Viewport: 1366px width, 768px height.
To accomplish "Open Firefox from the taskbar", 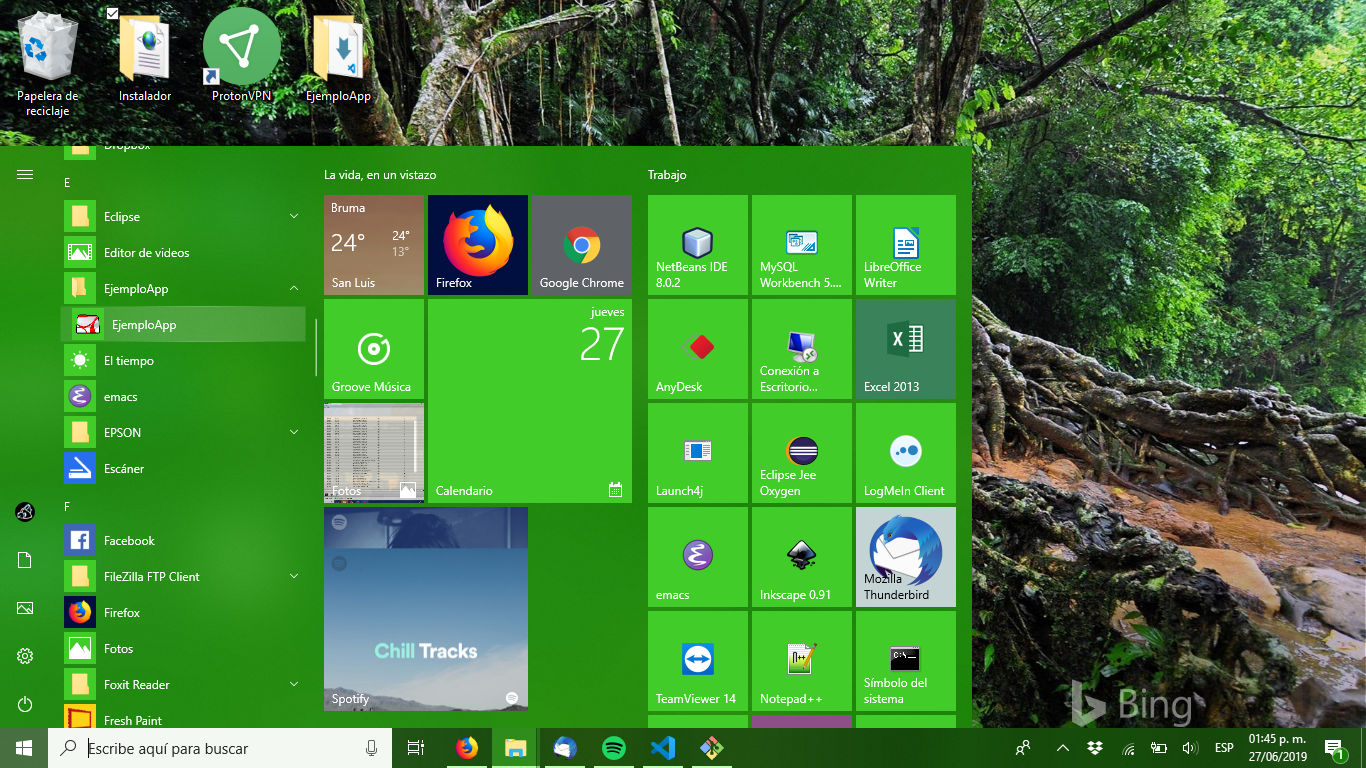I will point(466,748).
